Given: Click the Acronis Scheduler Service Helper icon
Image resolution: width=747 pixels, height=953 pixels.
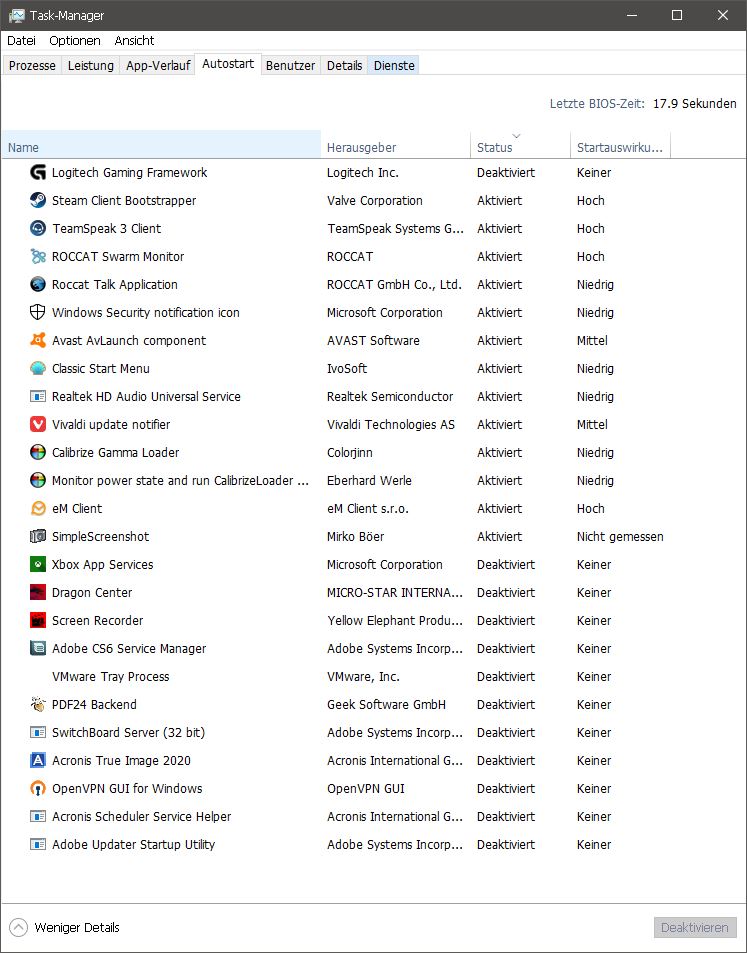Looking at the screenshot, I should pos(38,816).
